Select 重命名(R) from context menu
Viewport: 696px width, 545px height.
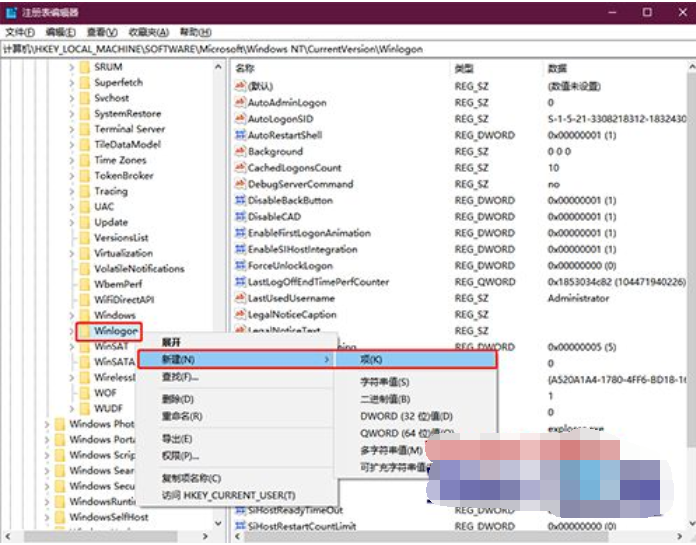181,416
